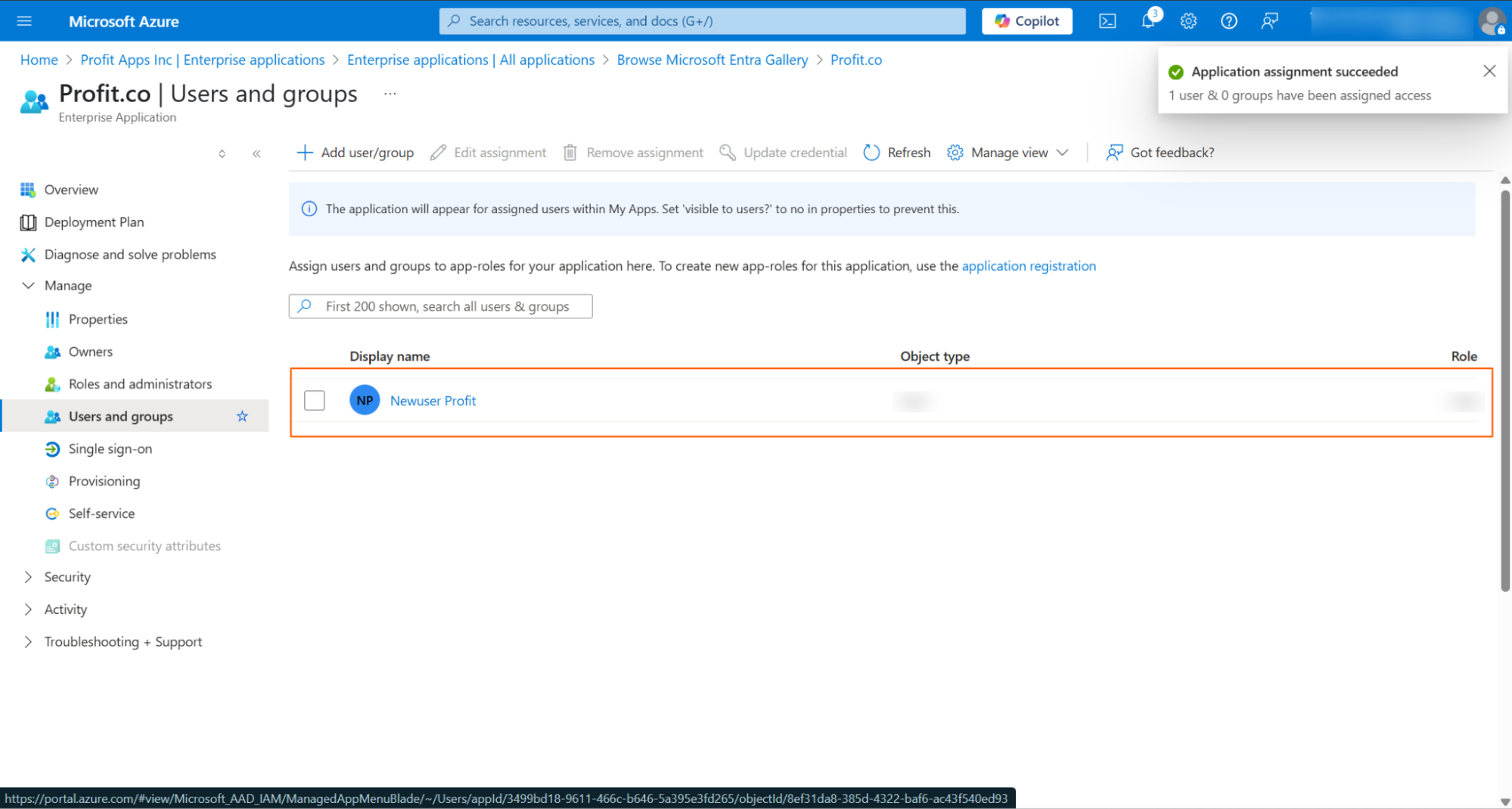1512x809 pixels.
Task: Open Single sign-on
Action: (x=98, y=449)
